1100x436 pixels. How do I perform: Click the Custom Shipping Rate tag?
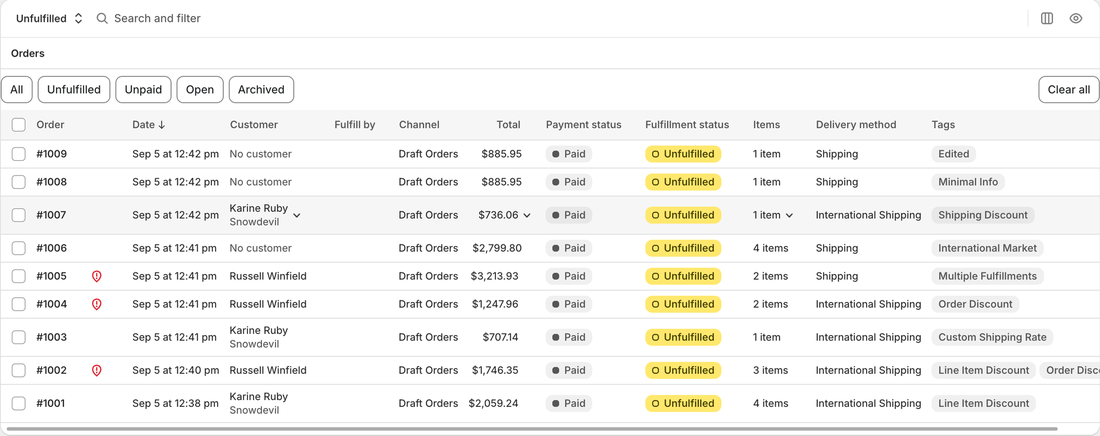click(992, 337)
